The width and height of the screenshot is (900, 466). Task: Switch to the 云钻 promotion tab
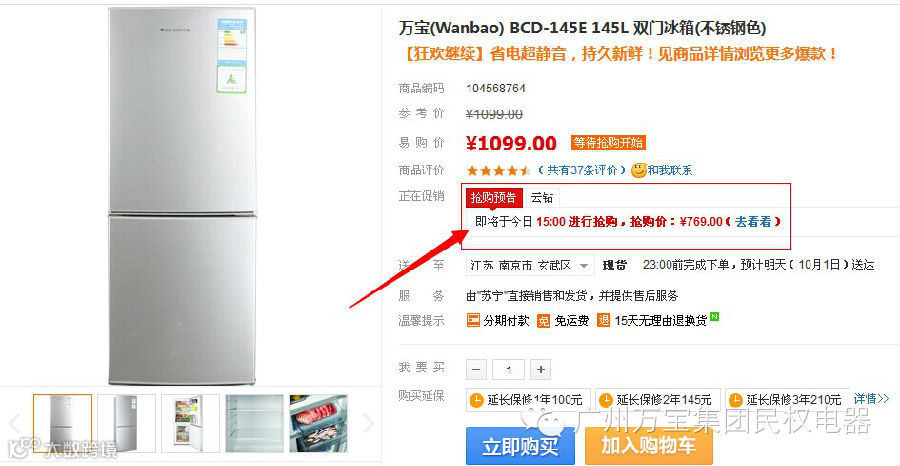click(541, 198)
